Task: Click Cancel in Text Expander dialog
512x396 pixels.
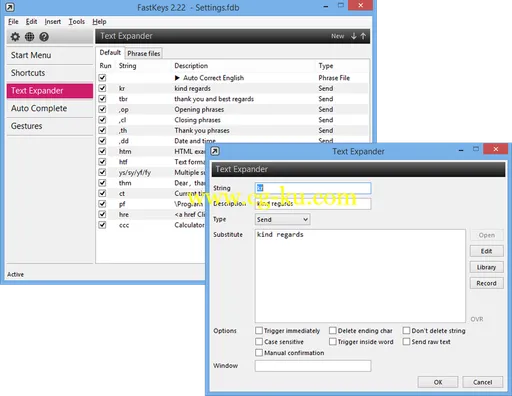Action: point(482,382)
